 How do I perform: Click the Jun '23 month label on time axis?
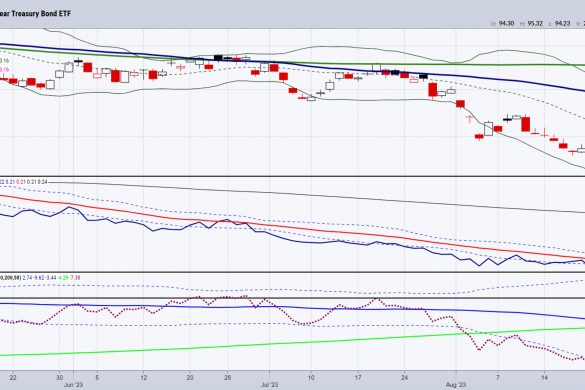73,385
